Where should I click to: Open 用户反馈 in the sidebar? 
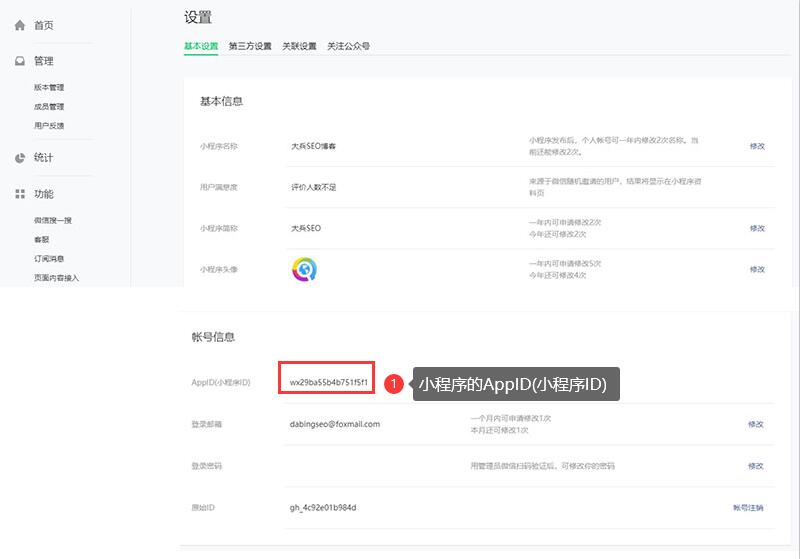click(49, 125)
